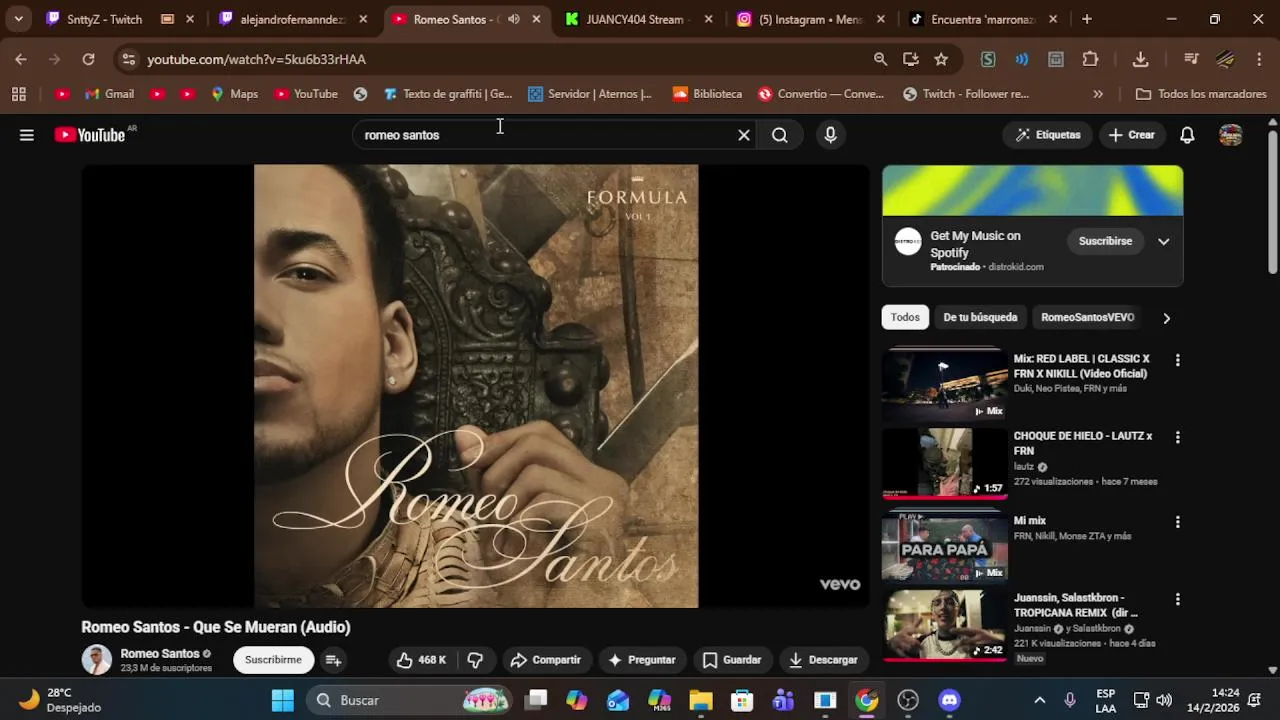This screenshot has height=720, width=1280.
Task: Click the green S extension icon
Action: [x=988, y=59]
